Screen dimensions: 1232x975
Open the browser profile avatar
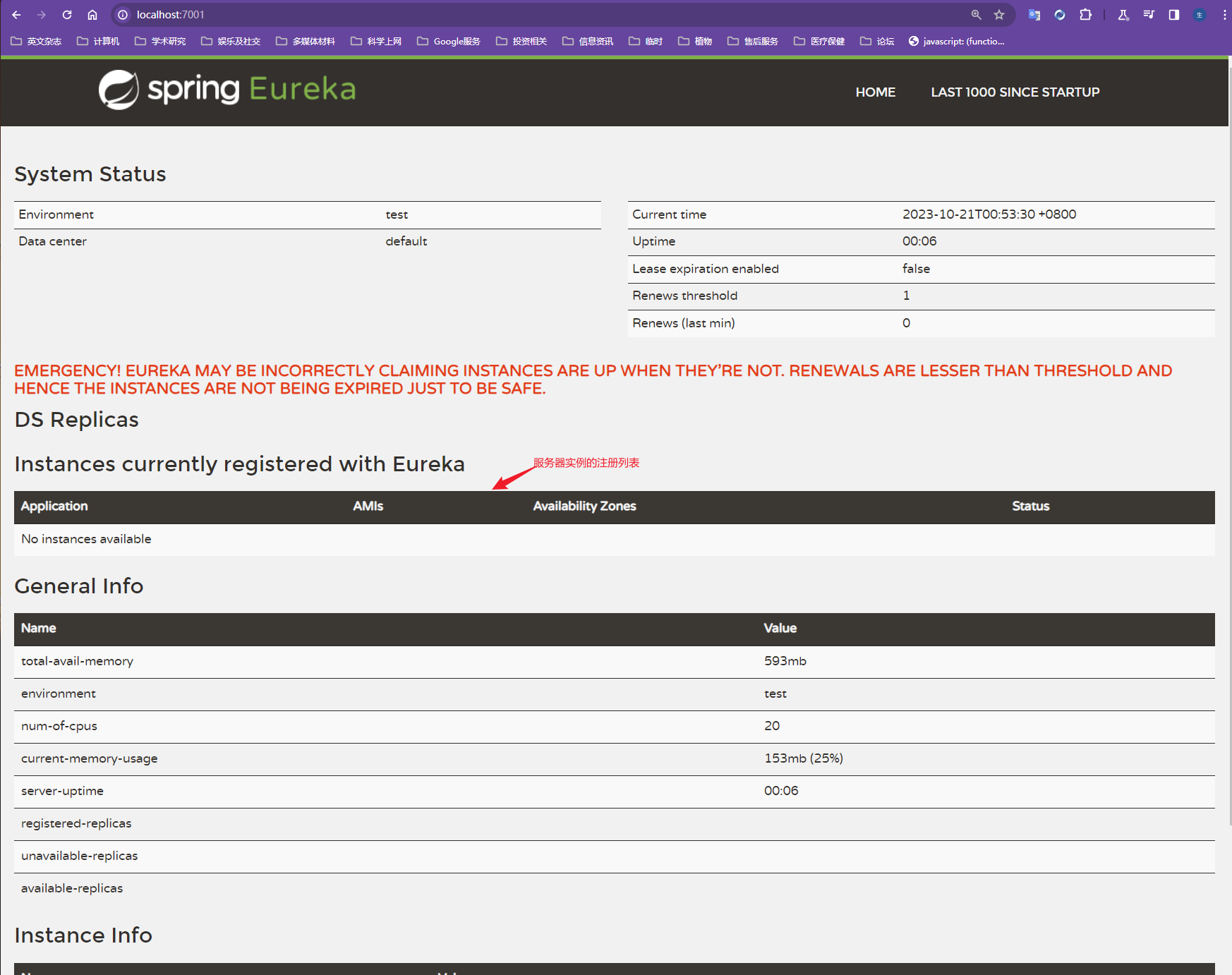click(x=1200, y=15)
